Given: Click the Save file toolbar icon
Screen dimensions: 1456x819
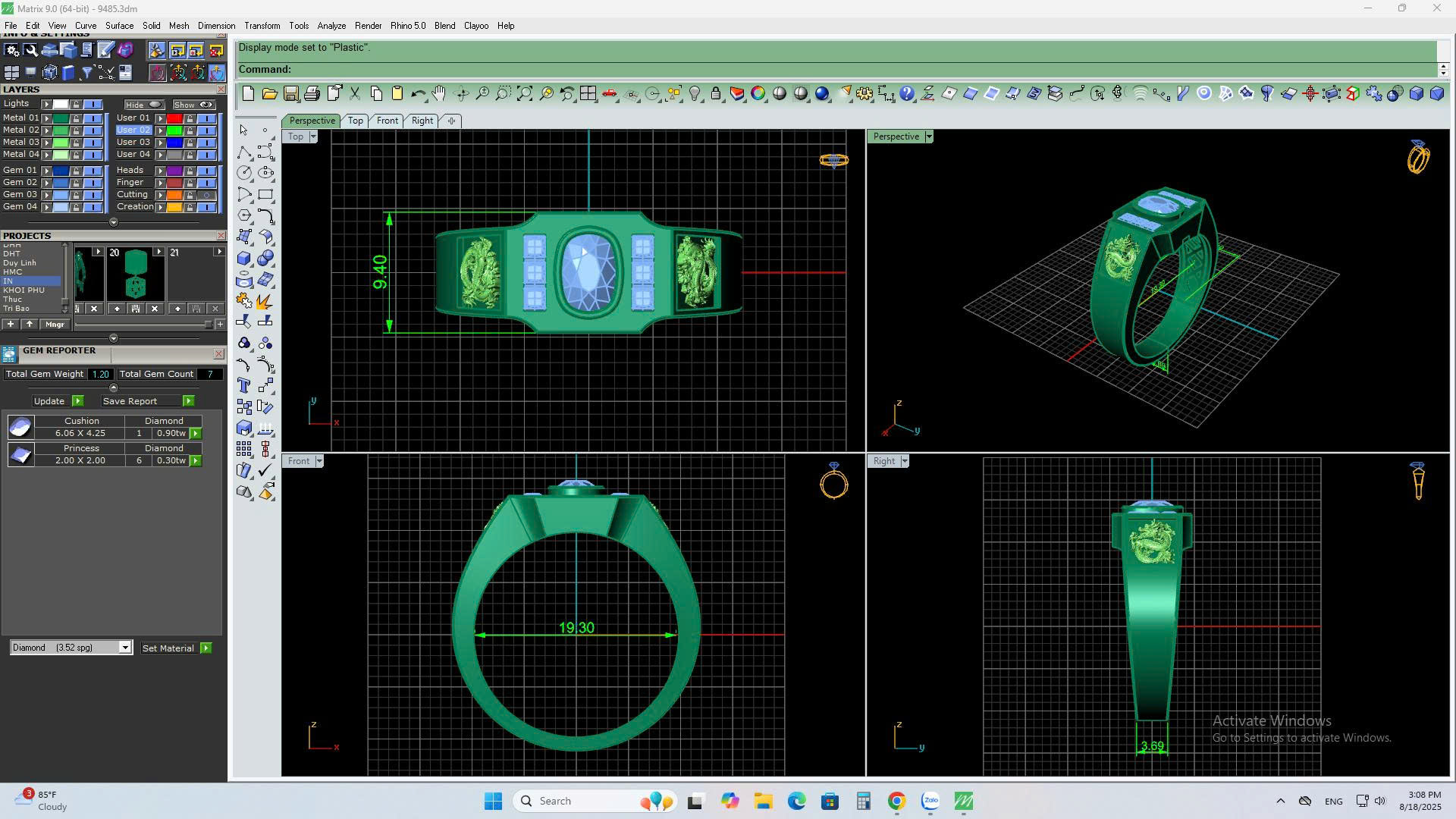Looking at the screenshot, I should click(290, 94).
